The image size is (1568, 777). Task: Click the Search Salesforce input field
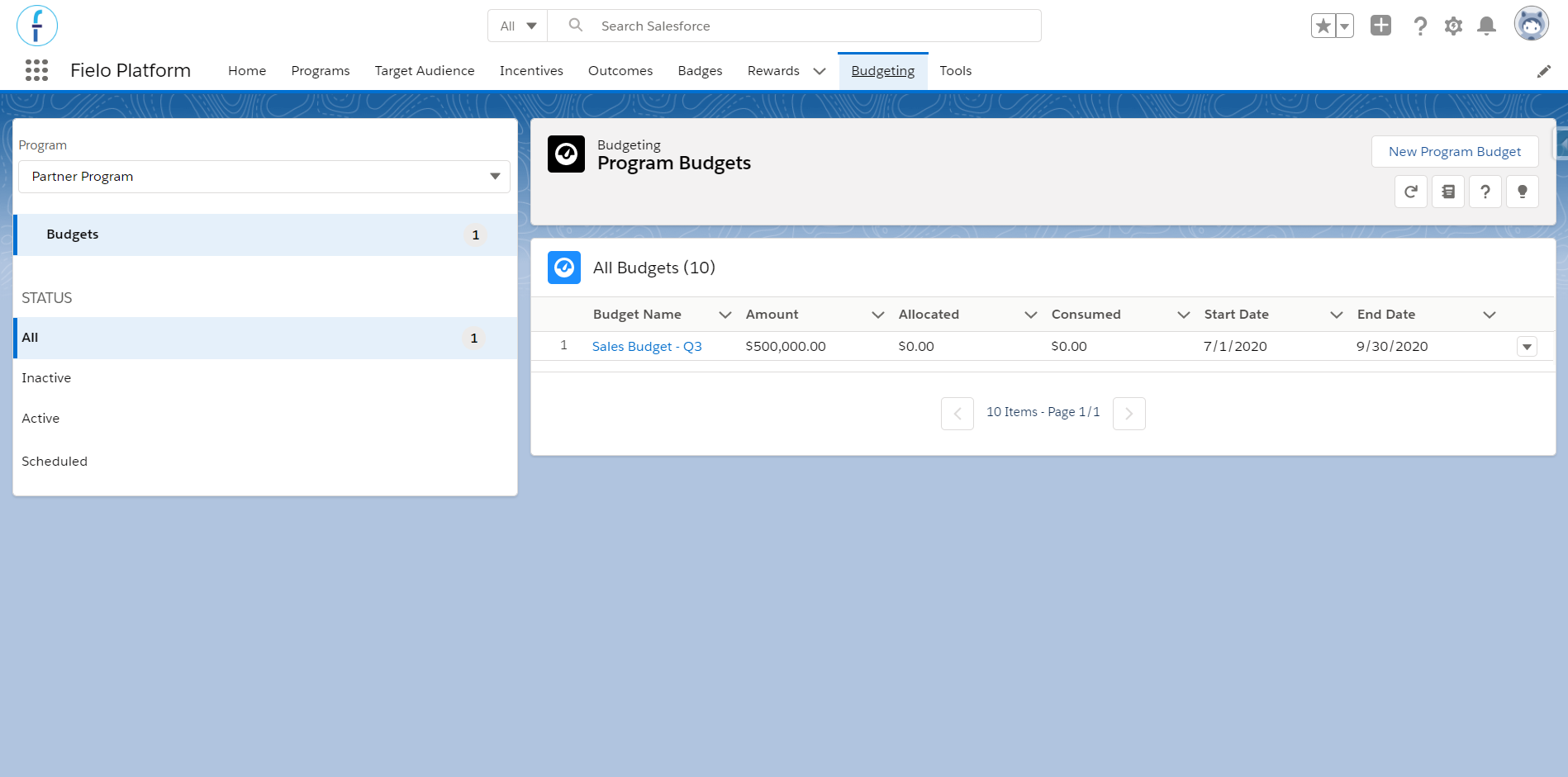(x=795, y=26)
